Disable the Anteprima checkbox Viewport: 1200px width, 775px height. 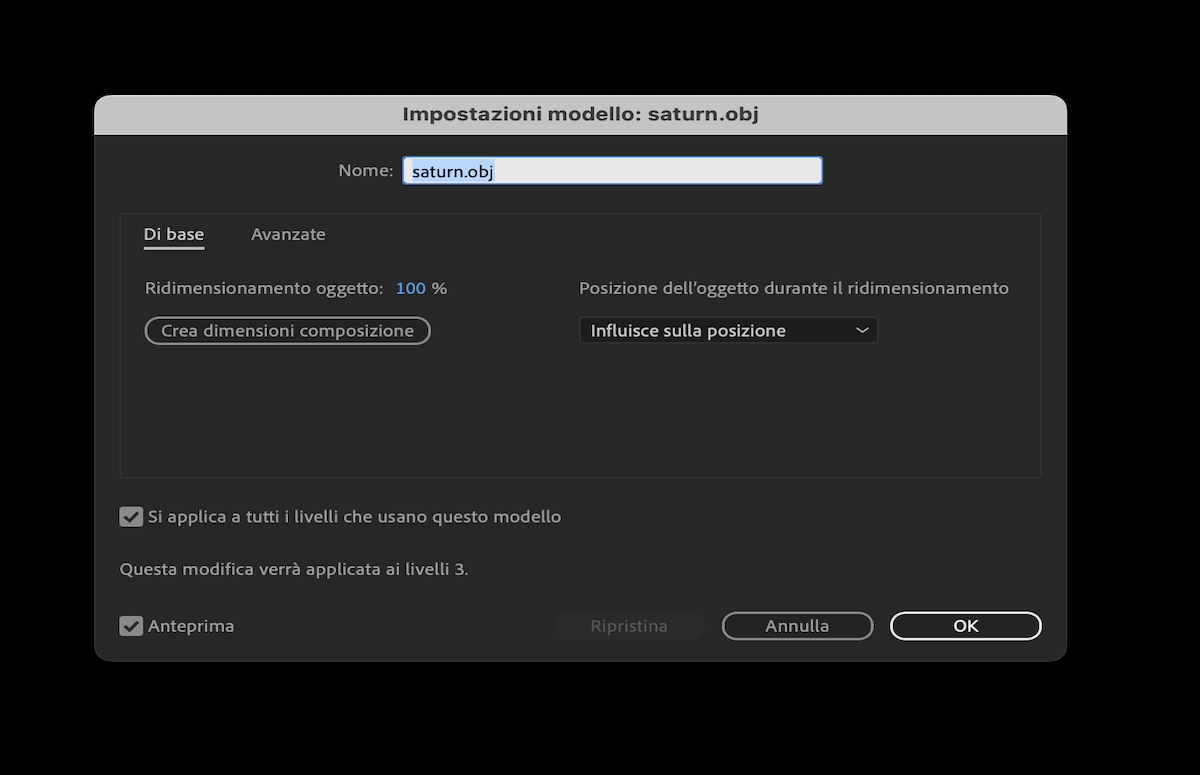click(x=130, y=626)
